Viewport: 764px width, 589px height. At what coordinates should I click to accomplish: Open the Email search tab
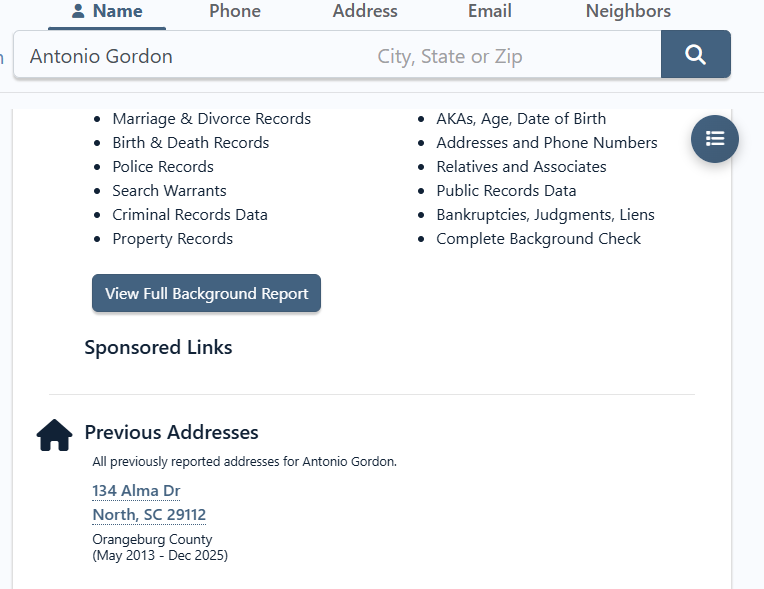(489, 11)
